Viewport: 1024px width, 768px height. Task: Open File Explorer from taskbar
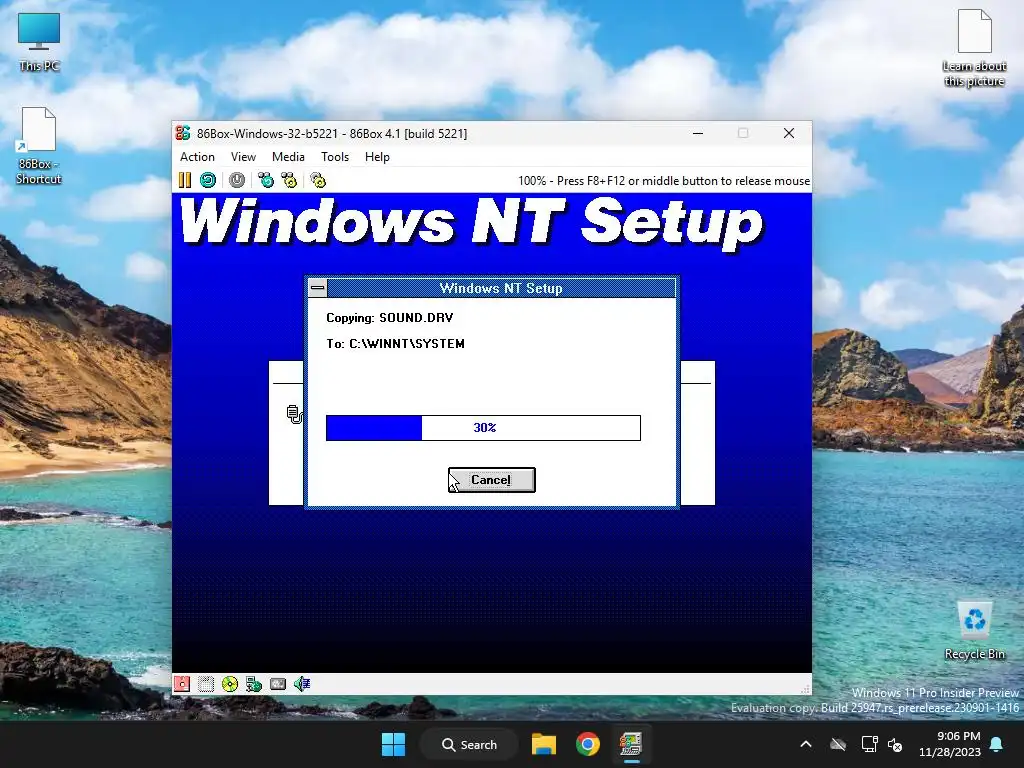[x=543, y=744]
